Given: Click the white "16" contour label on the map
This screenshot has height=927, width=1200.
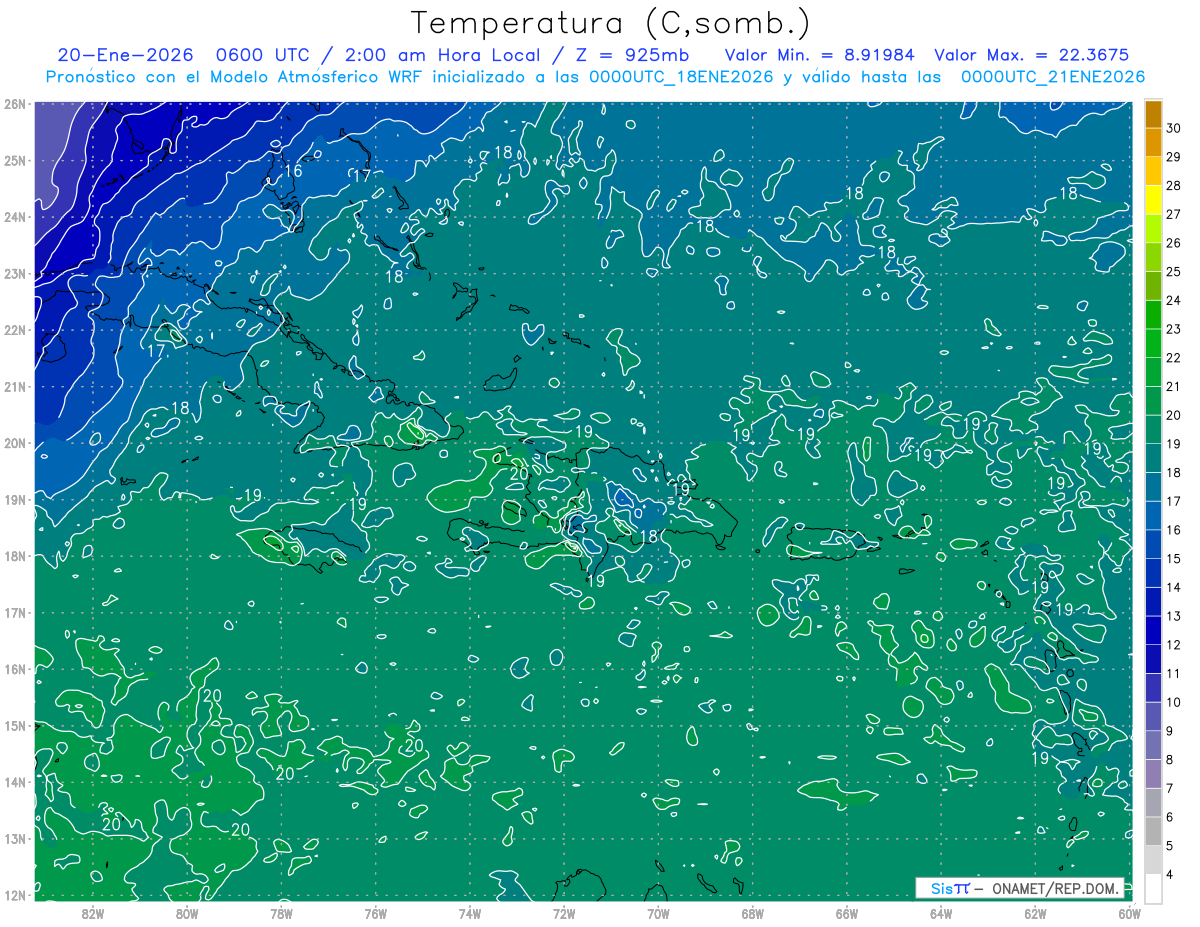Looking at the screenshot, I should pos(293,172).
